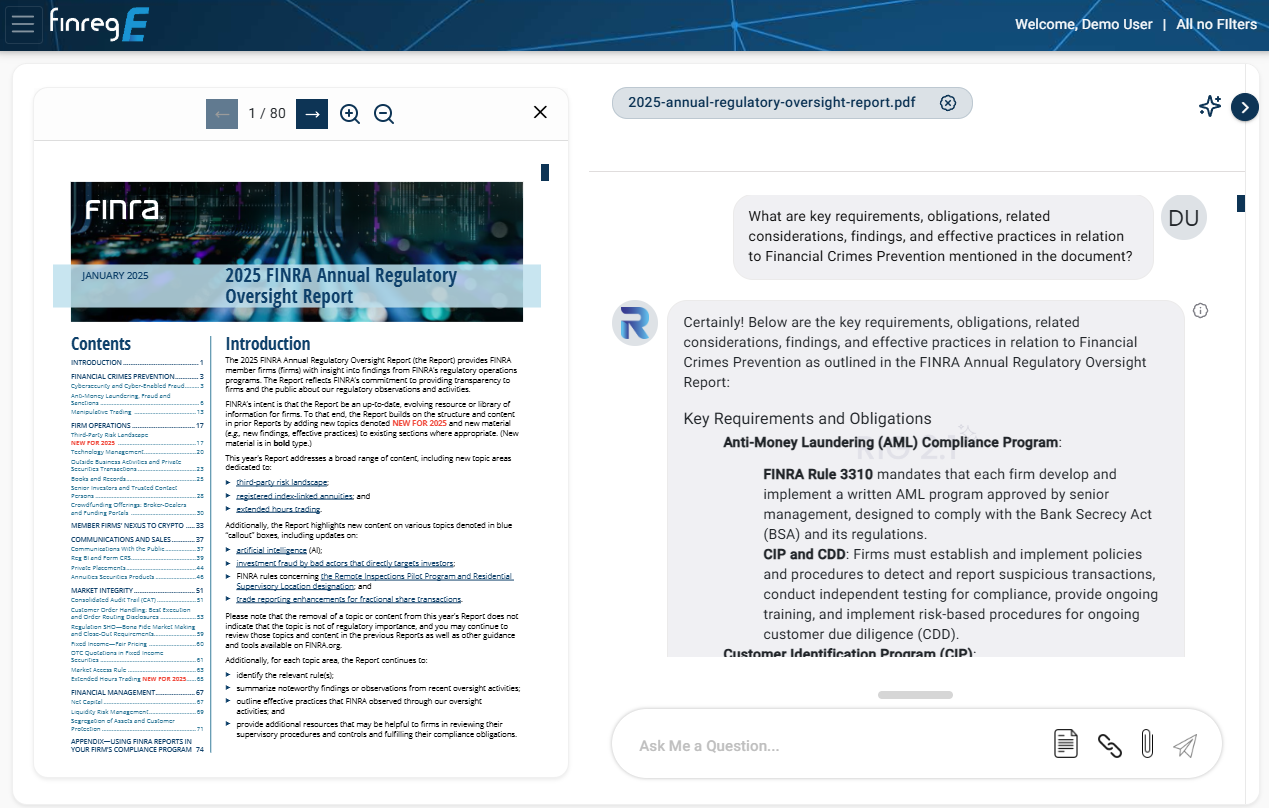Click FIRM OPERATIONS contents heading
This screenshot has height=808, width=1269.
[137, 426]
